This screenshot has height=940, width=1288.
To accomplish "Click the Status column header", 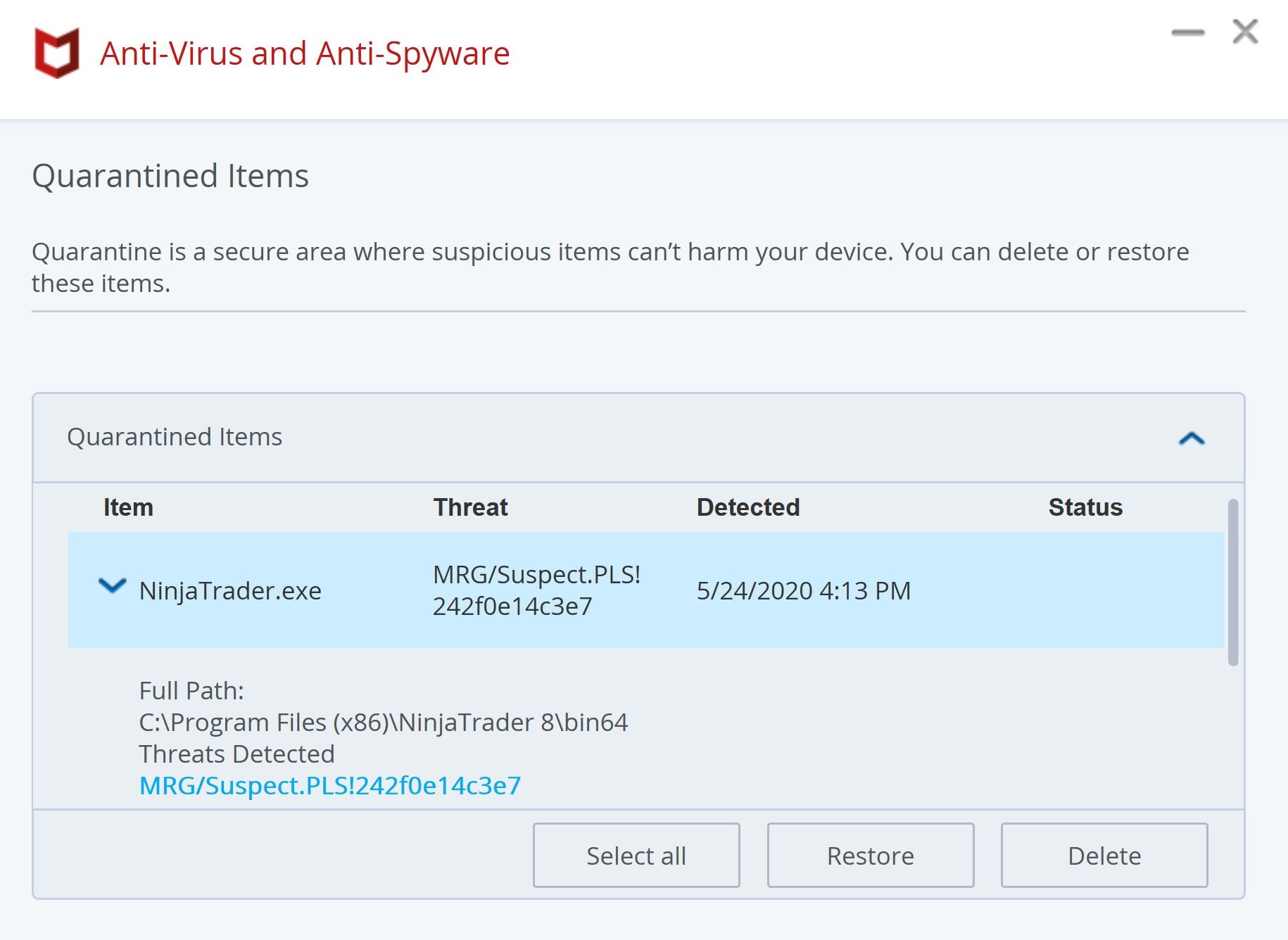I will 1085,507.
